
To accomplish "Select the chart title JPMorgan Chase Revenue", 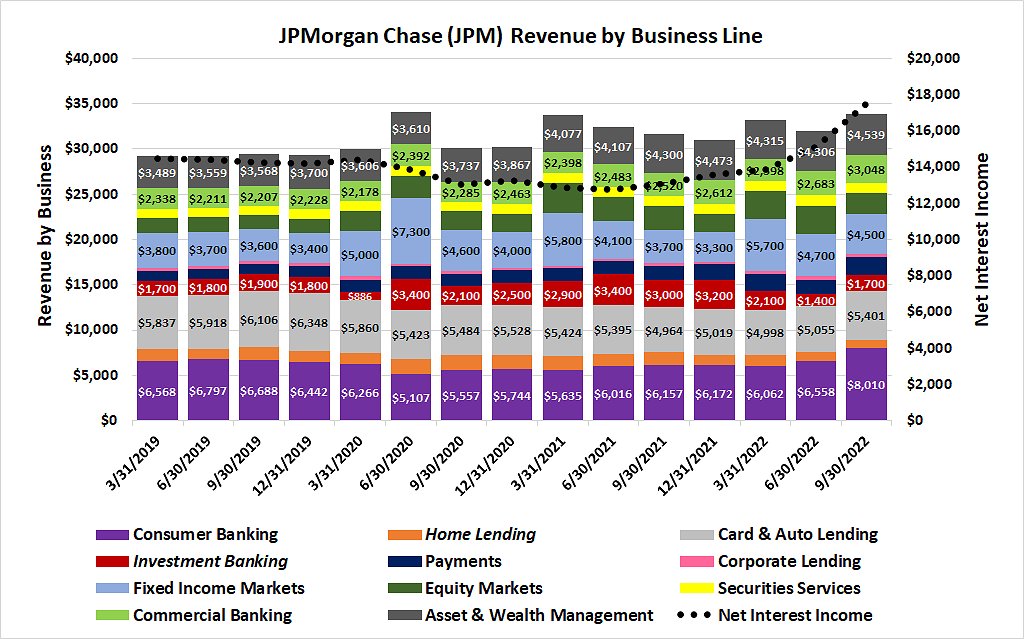I will coord(520,36).
